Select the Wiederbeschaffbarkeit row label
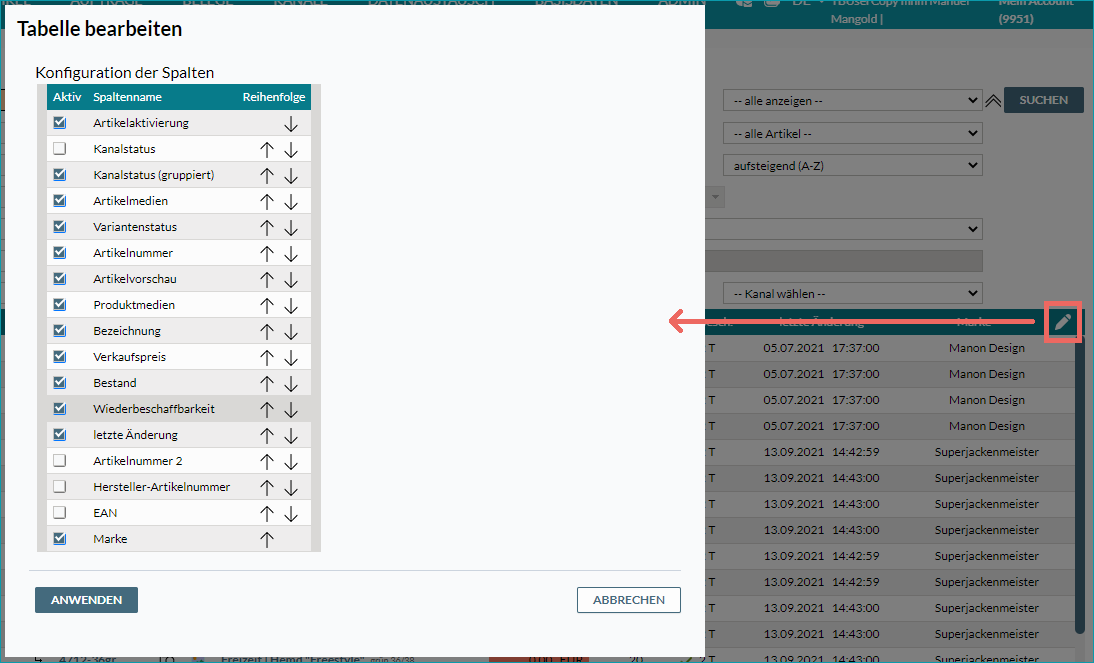This screenshot has height=663, width=1094. click(154, 409)
